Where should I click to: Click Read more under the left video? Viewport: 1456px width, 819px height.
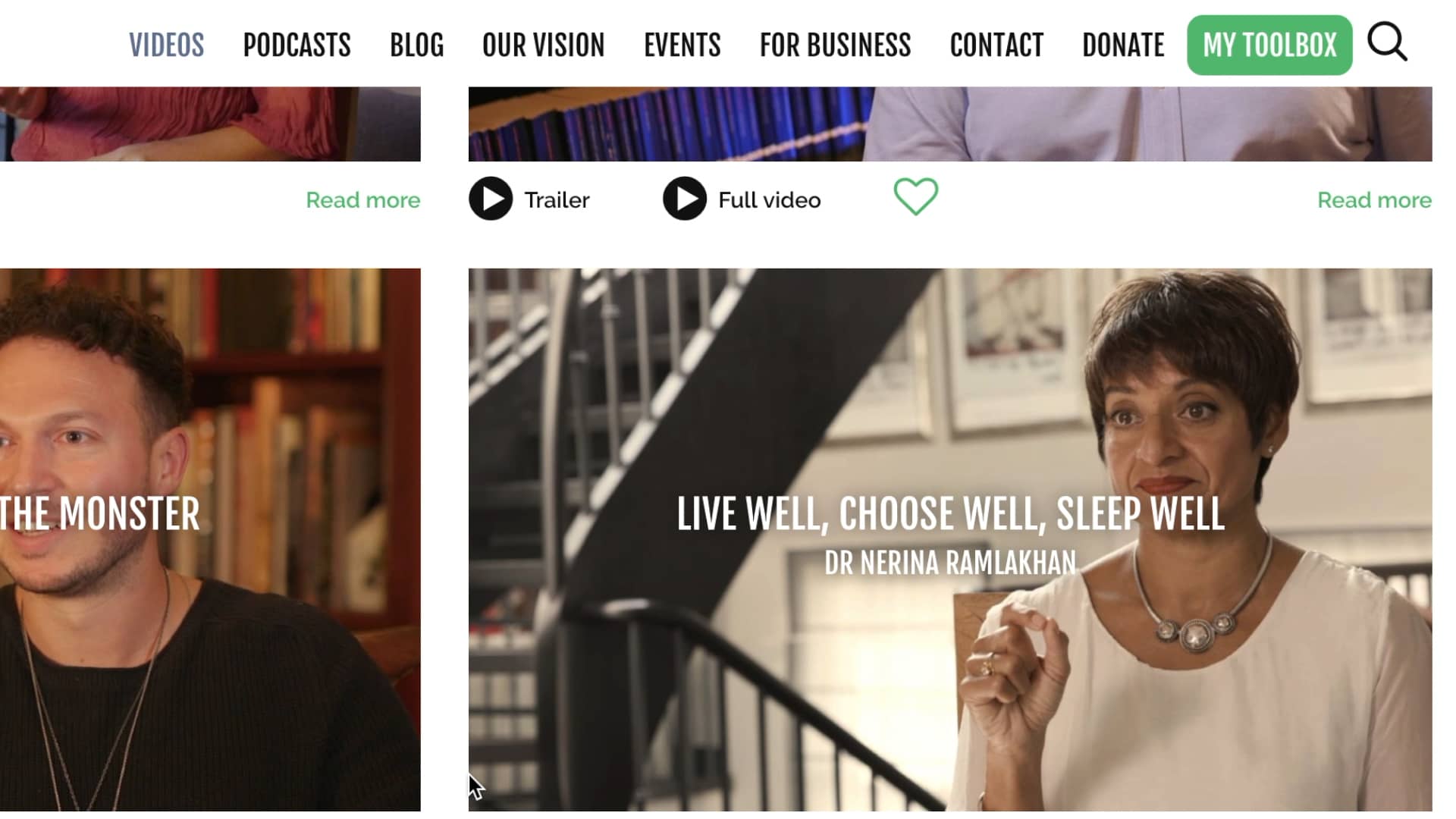362,200
